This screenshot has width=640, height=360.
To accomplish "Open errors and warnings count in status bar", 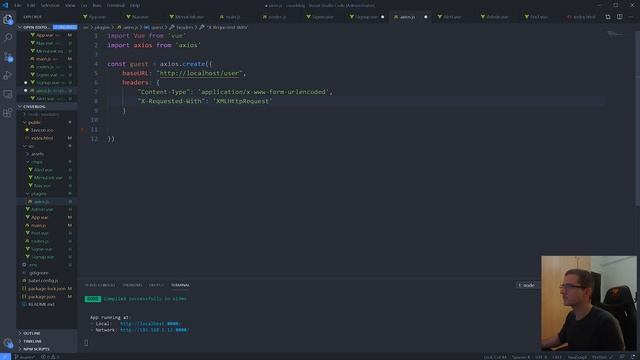I will click(x=50, y=357).
